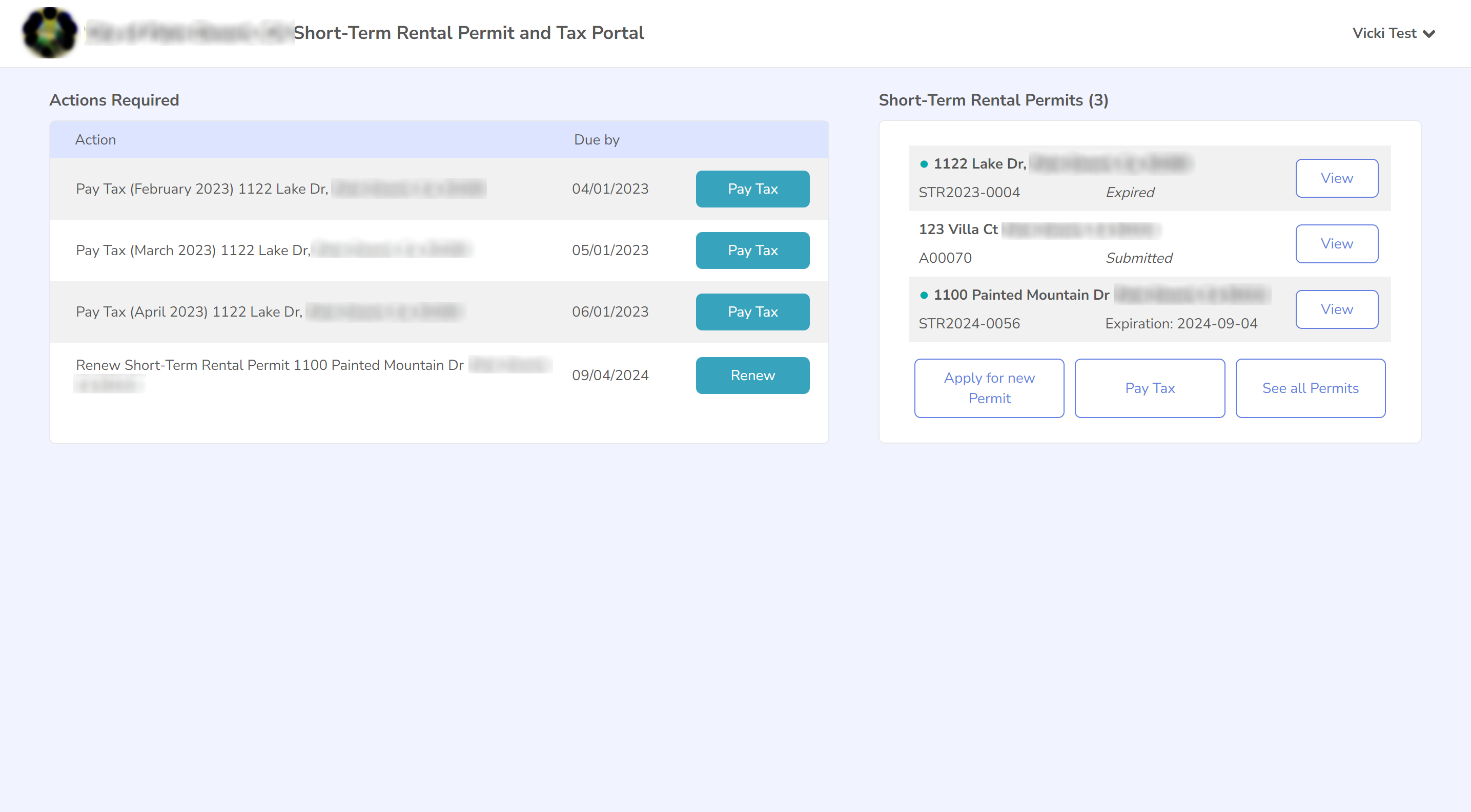Click permit number STR2023-0004

[969, 193]
